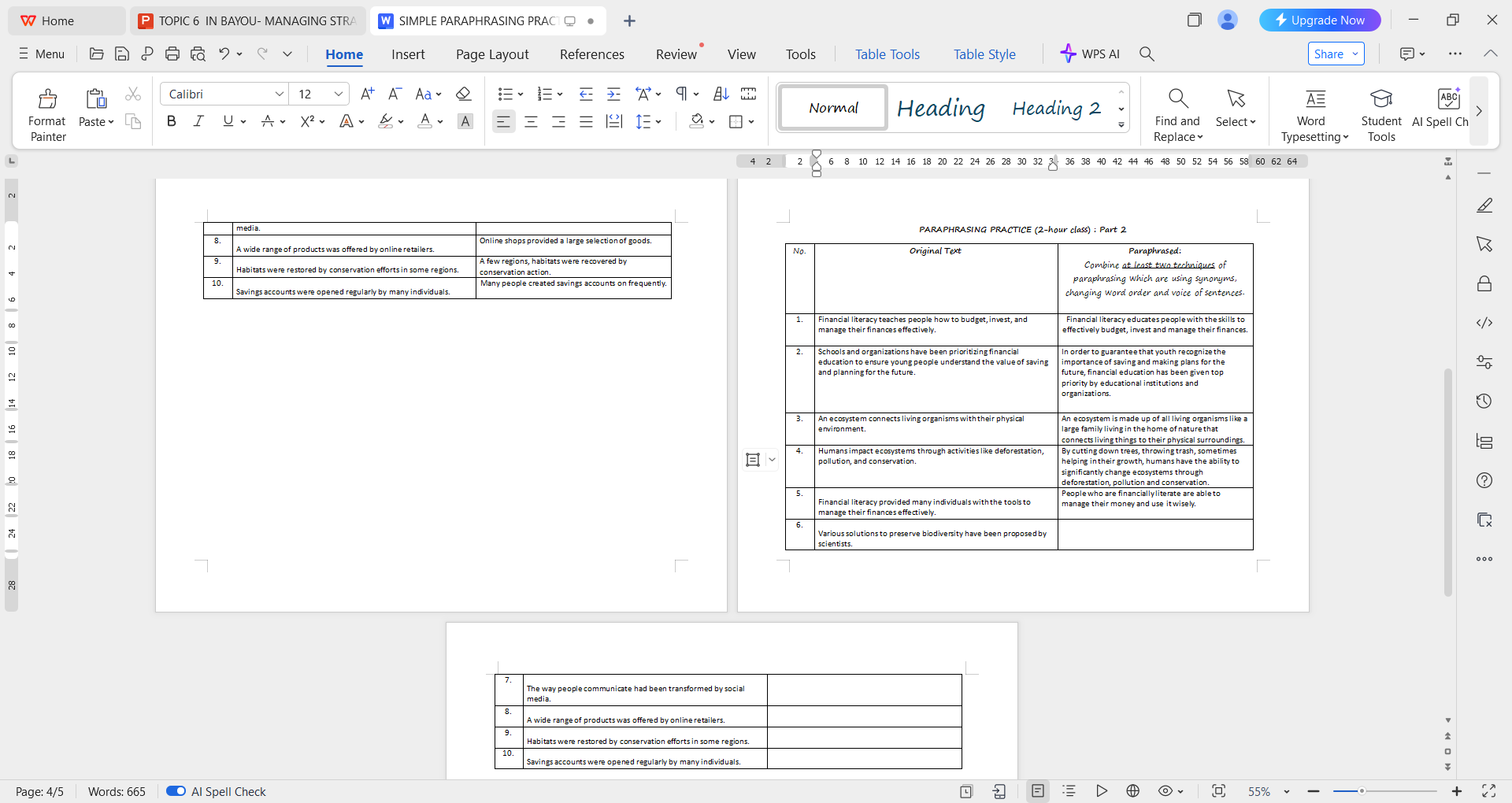Expand the Share button dropdown
Screen dimensions: 1512x803
[1355, 54]
